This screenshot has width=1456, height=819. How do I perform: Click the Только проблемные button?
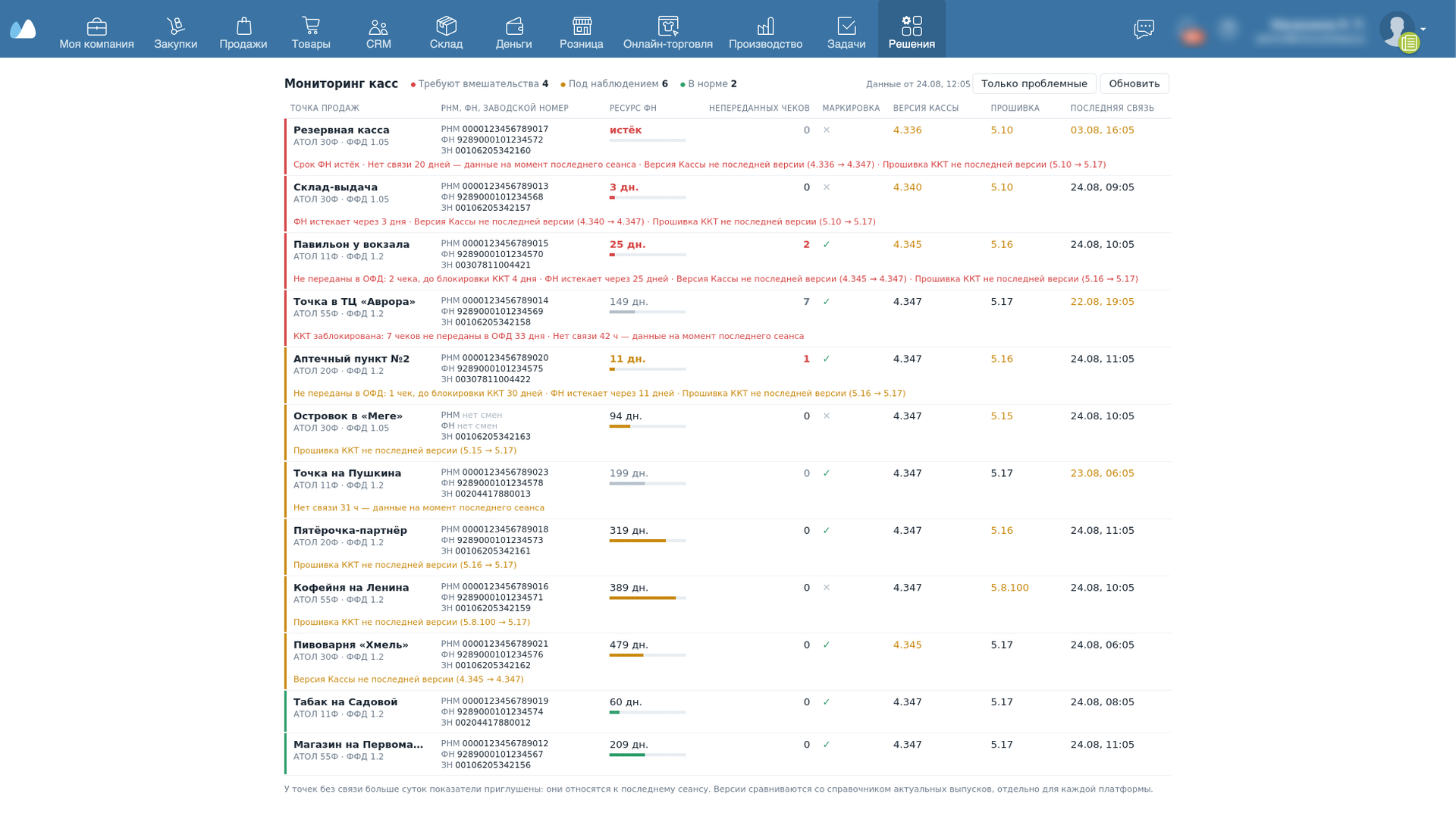point(1034,83)
